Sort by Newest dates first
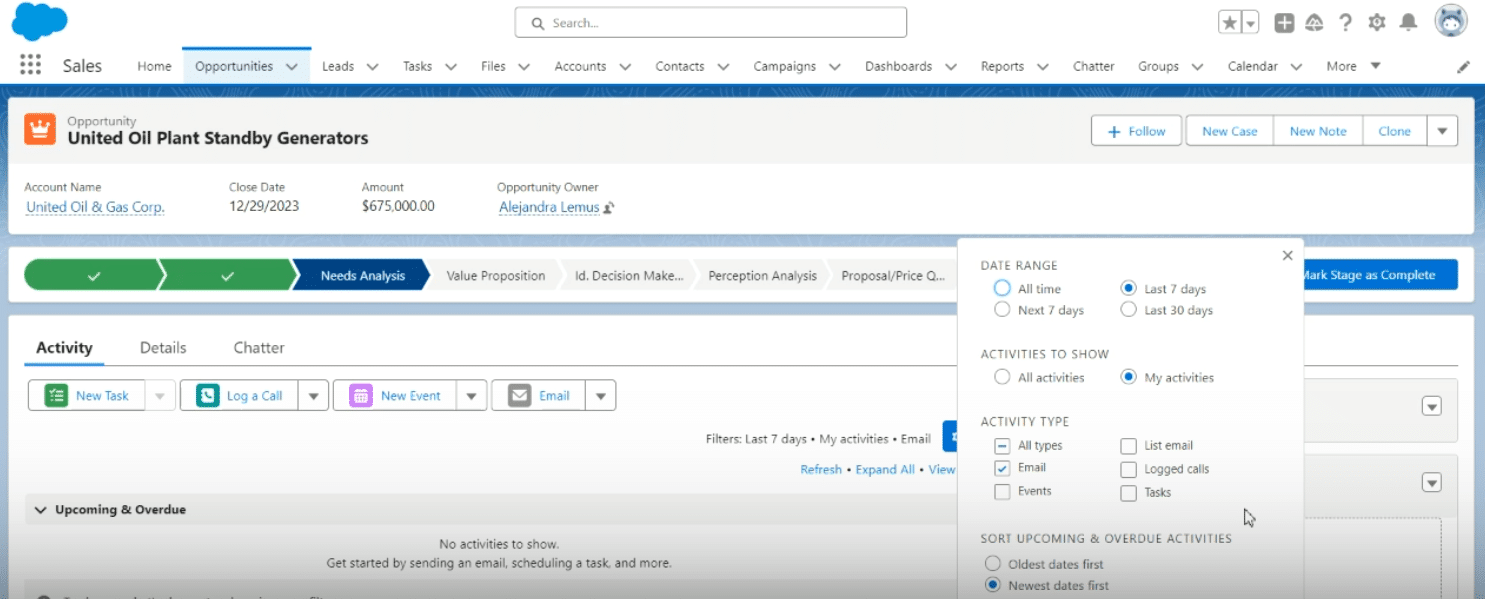Screen dimensions: 1485x599 click(993, 585)
